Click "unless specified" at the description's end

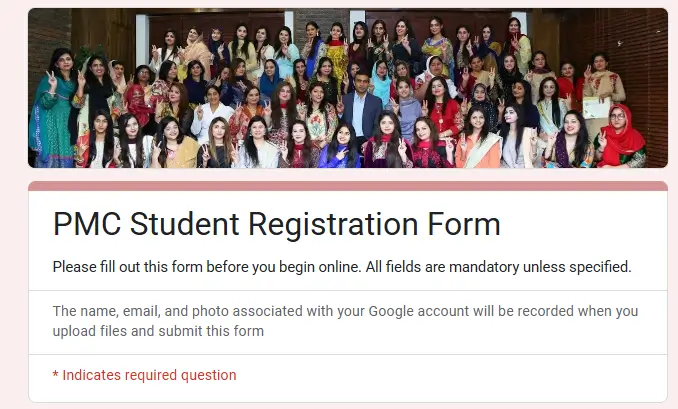589,267
